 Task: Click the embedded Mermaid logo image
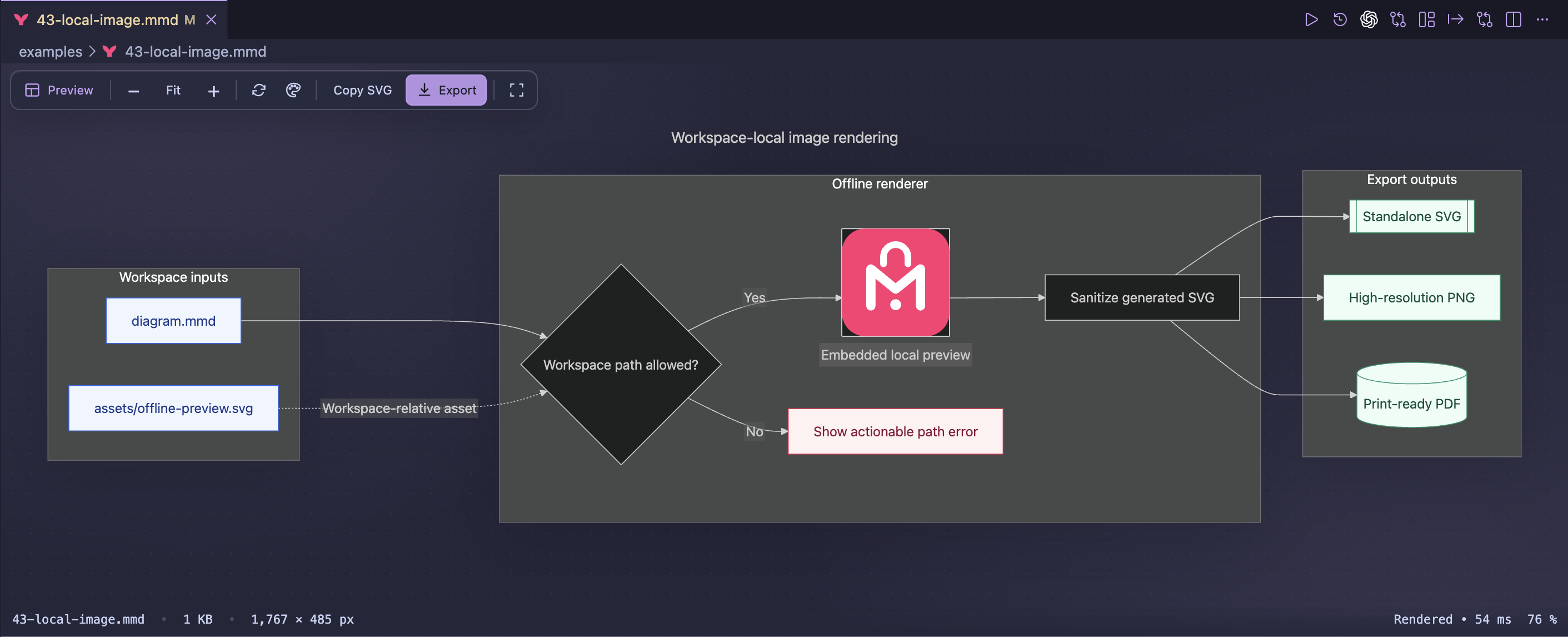[x=895, y=282]
